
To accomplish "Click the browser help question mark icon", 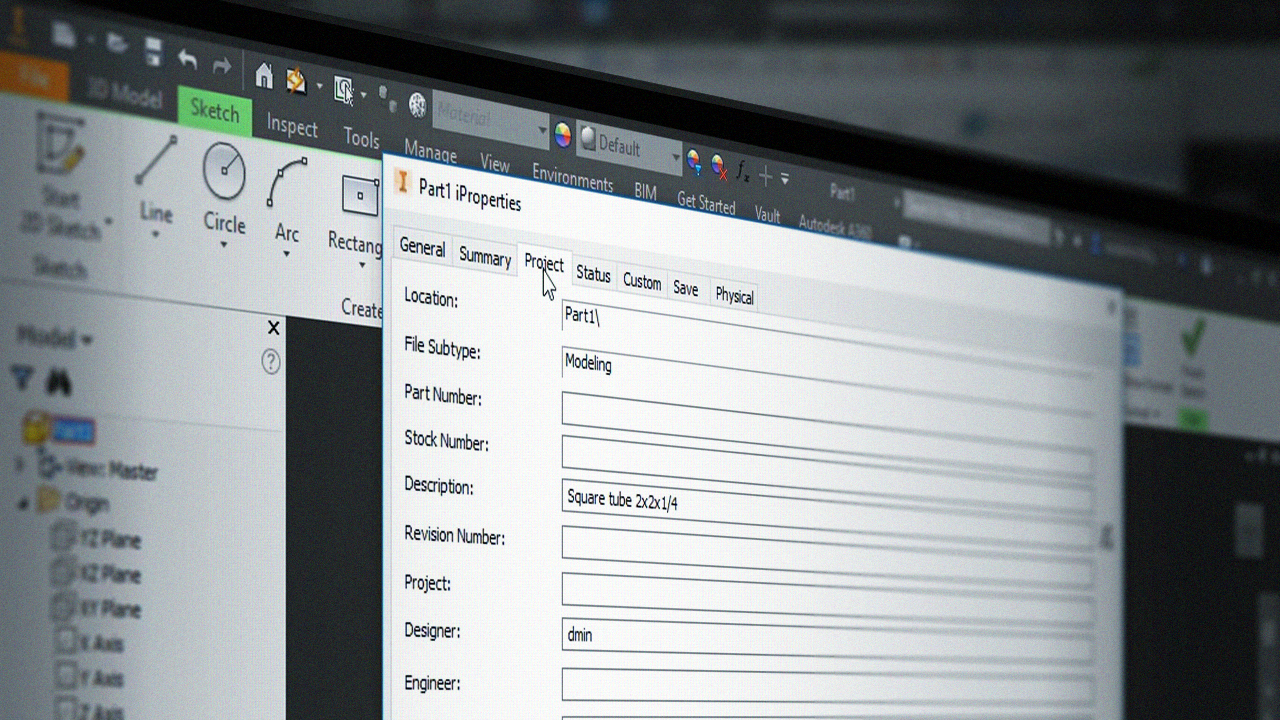I will click(271, 362).
